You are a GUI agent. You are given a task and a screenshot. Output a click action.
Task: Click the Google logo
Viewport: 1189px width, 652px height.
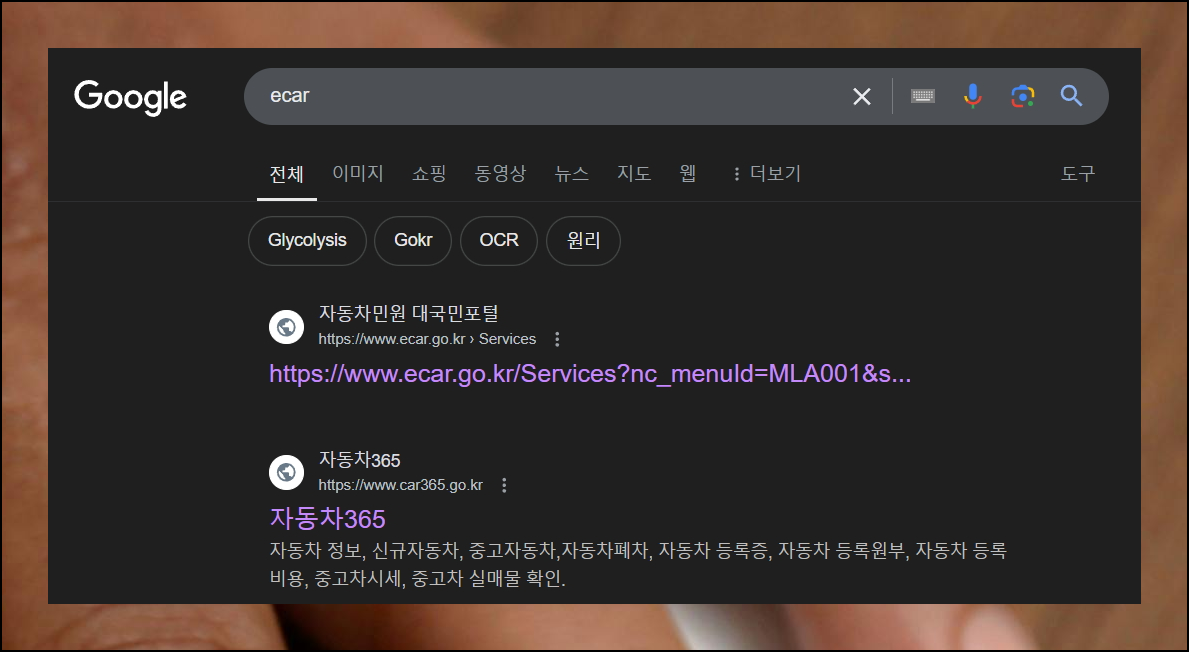130,97
